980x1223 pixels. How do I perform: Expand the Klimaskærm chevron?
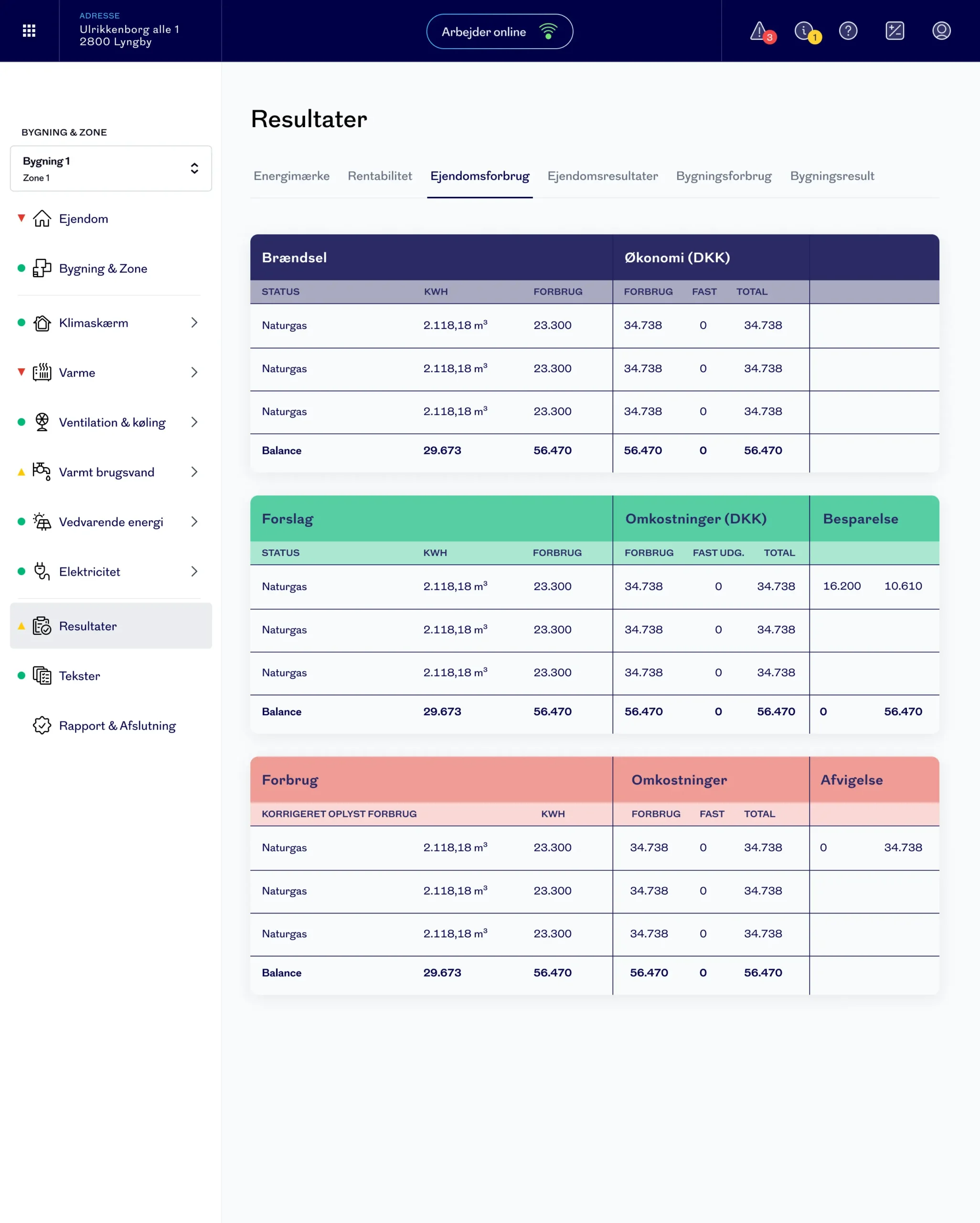click(x=194, y=323)
